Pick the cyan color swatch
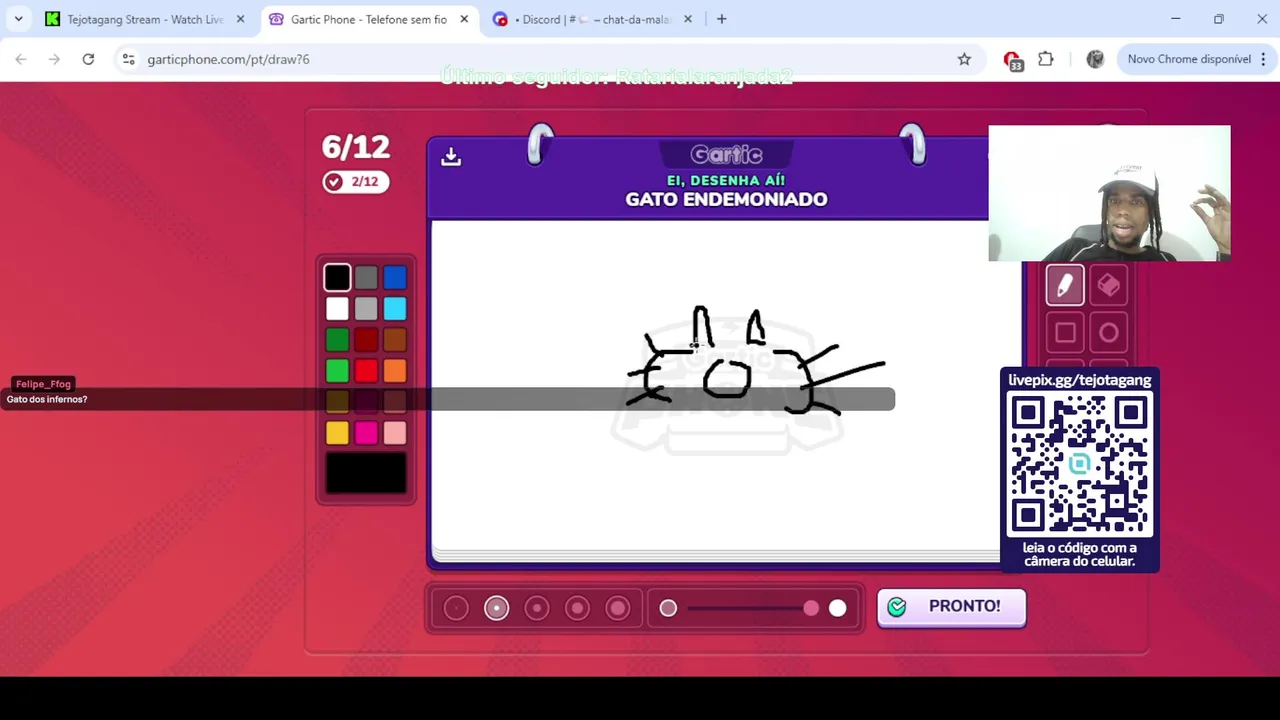 click(395, 309)
